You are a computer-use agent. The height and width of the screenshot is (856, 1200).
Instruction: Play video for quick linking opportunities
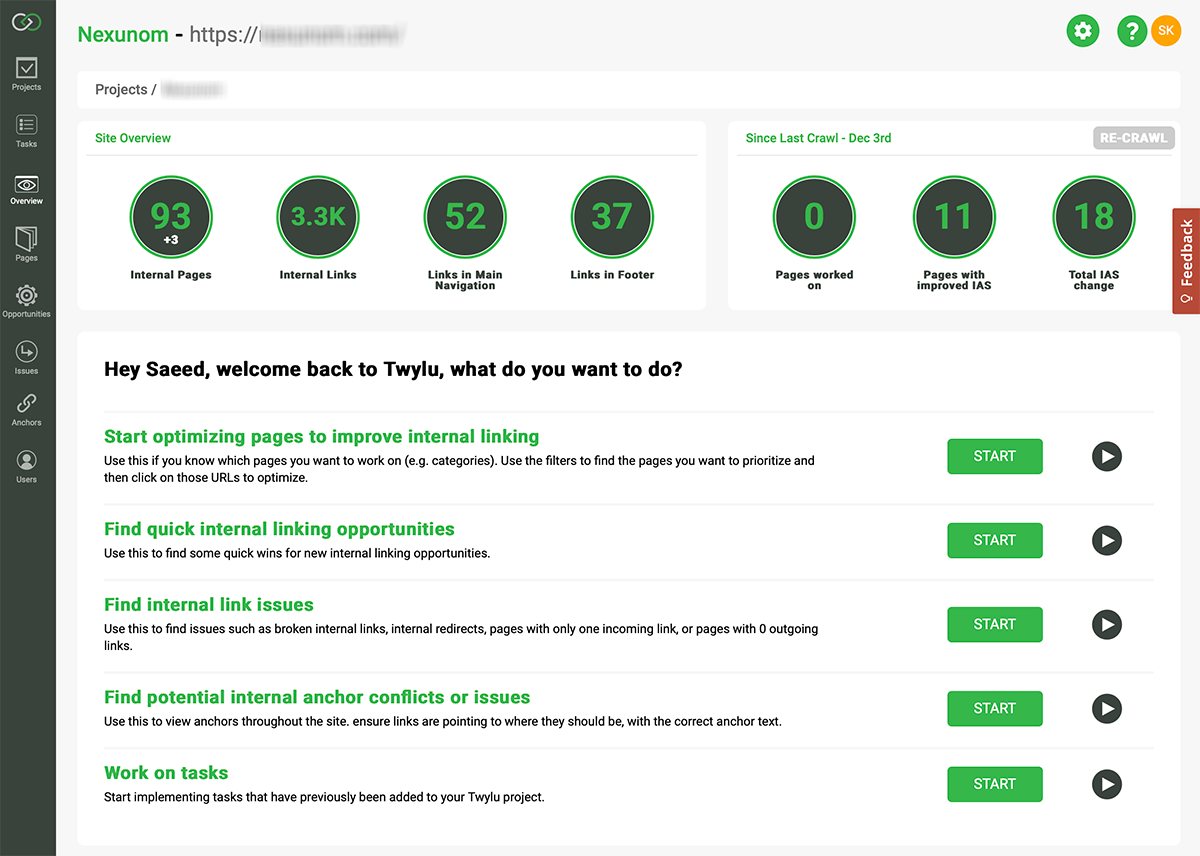[x=1106, y=541]
